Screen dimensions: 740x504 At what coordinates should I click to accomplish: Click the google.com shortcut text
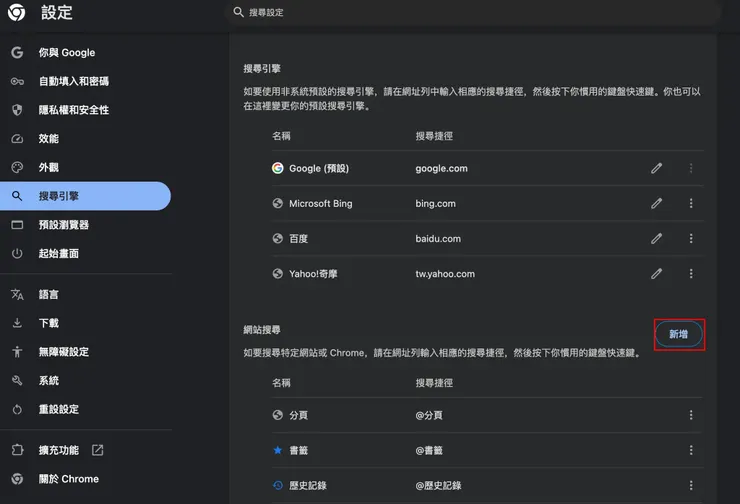(x=441, y=168)
